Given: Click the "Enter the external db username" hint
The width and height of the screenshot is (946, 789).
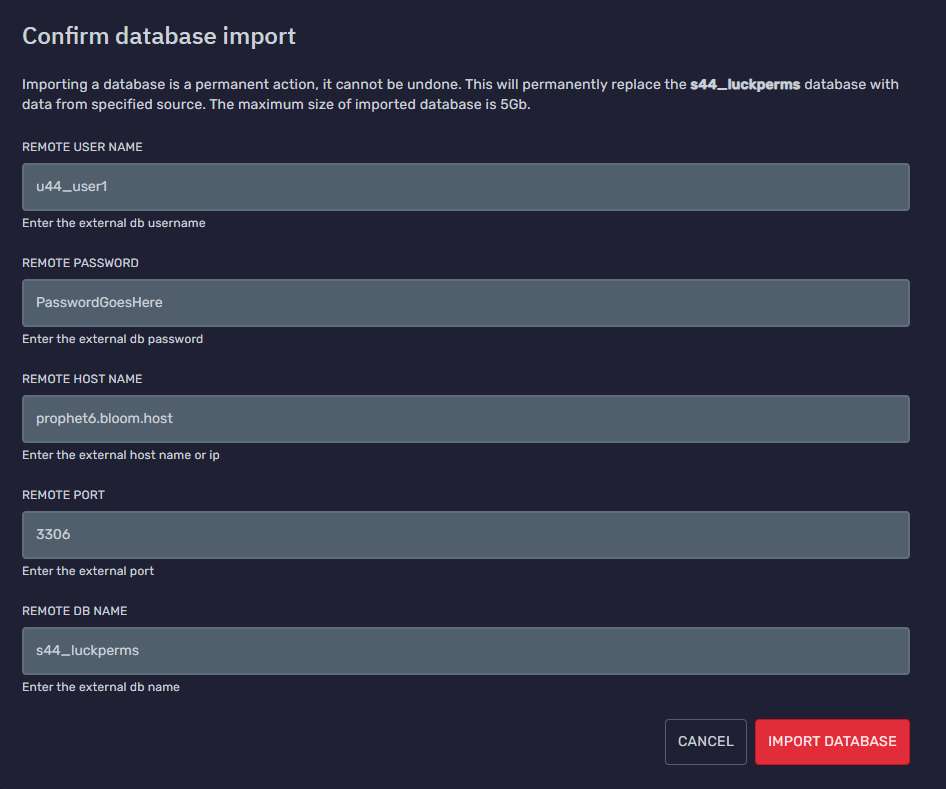Looking at the screenshot, I should 114,223.
